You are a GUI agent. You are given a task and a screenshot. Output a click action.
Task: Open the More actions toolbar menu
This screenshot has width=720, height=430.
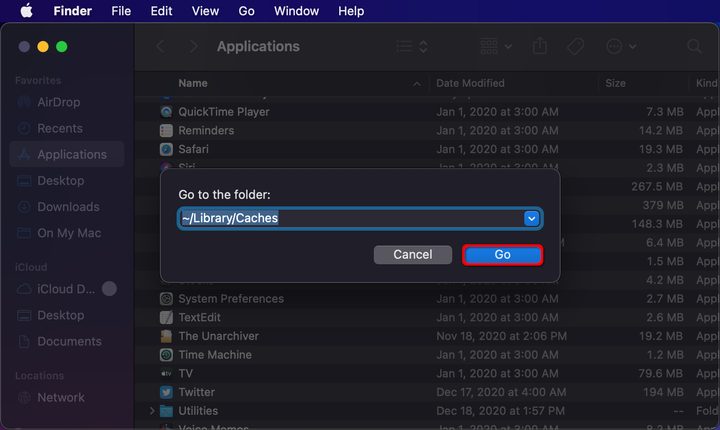click(x=621, y=46)
